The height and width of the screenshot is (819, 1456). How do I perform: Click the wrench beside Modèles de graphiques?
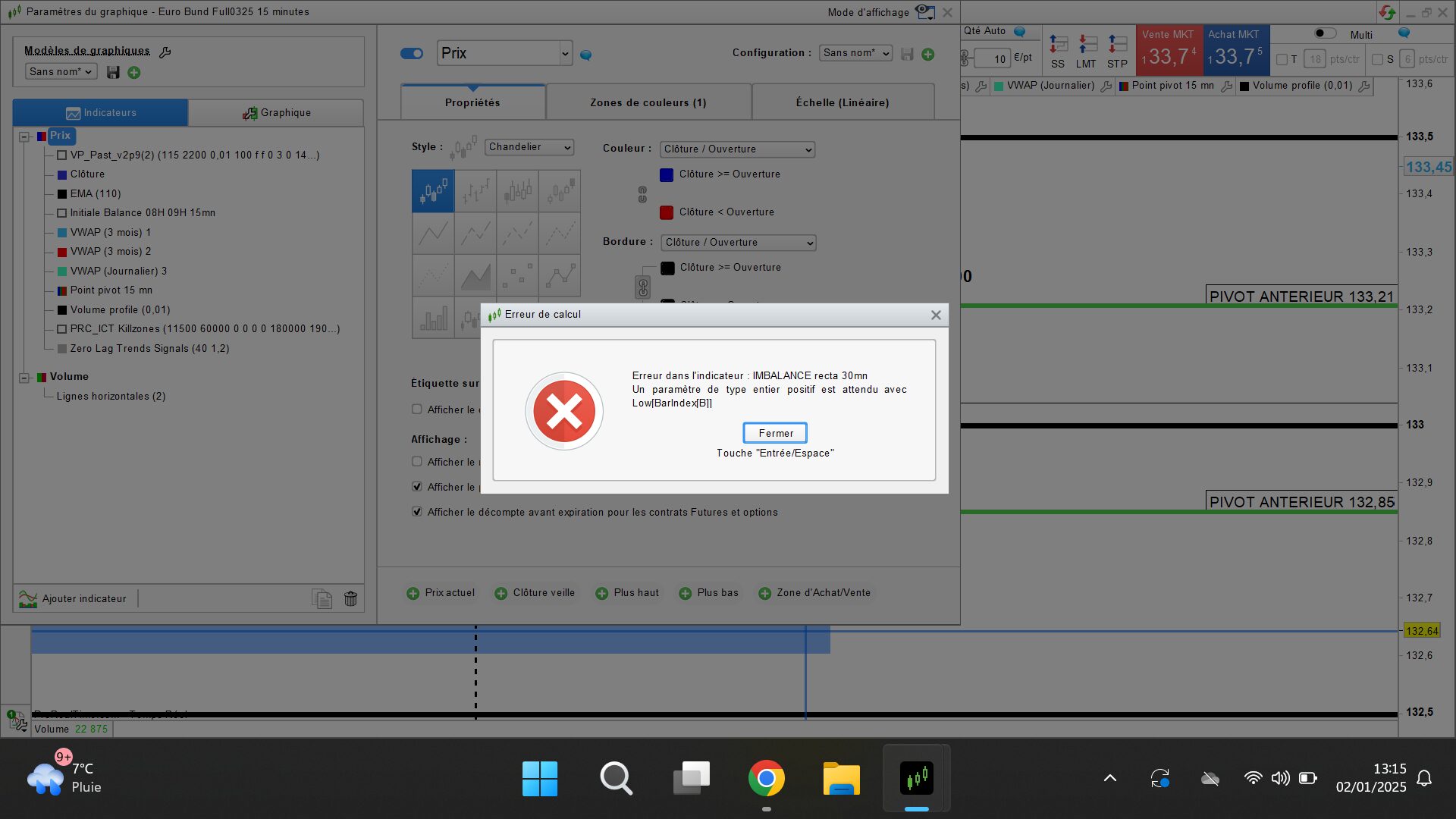[x=165, y=52]
